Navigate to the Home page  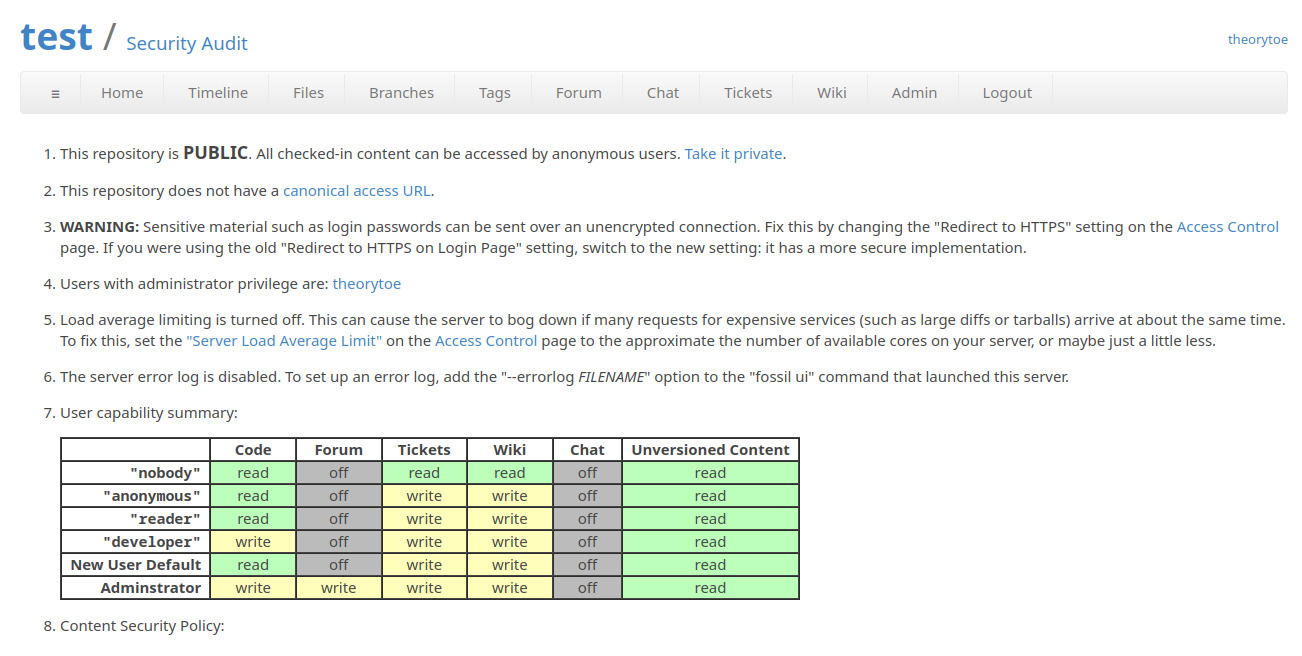tap(121, 92)
